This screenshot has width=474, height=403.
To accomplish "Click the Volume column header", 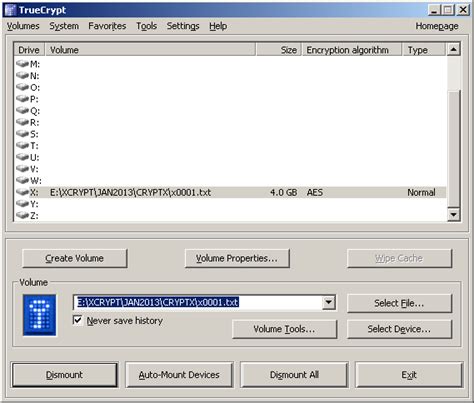I will point(150,50).
